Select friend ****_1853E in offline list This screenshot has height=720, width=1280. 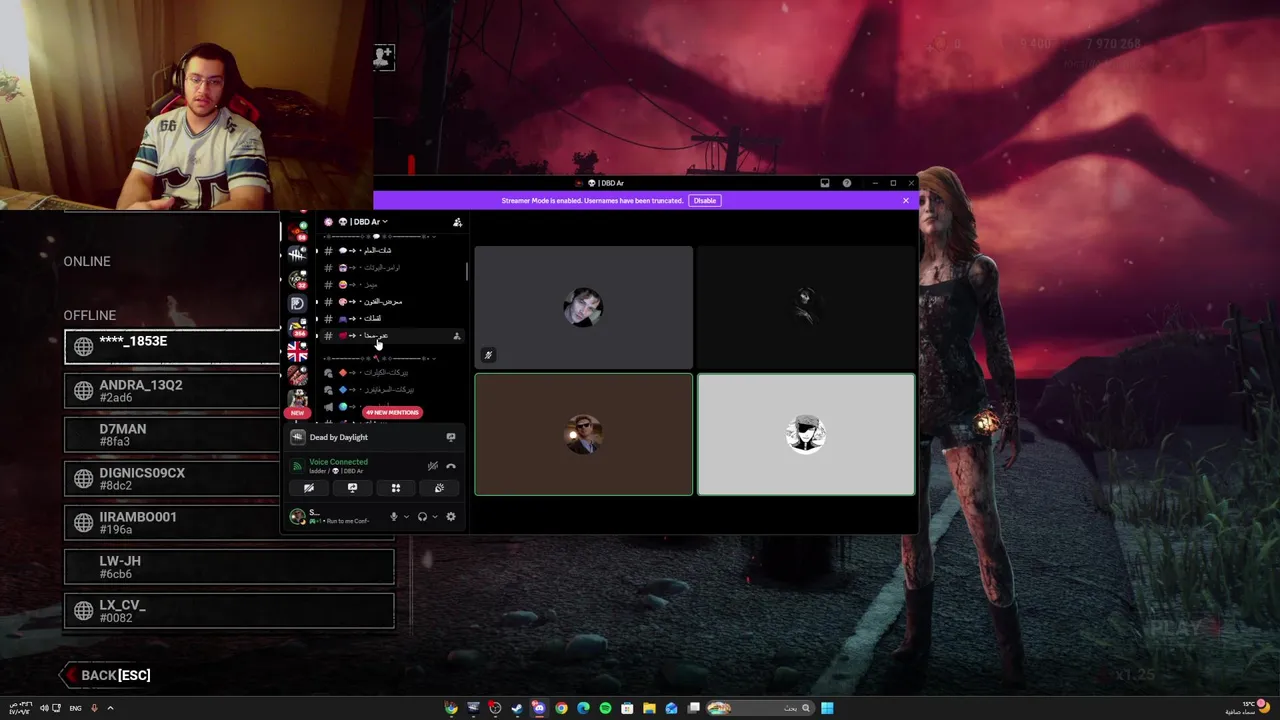click(x=172, y=347)
